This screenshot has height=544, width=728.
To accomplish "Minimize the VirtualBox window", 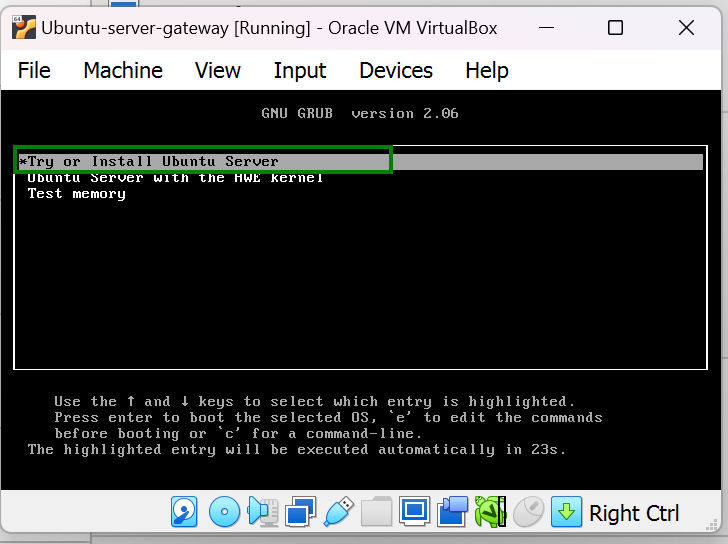I will [546, 28].
